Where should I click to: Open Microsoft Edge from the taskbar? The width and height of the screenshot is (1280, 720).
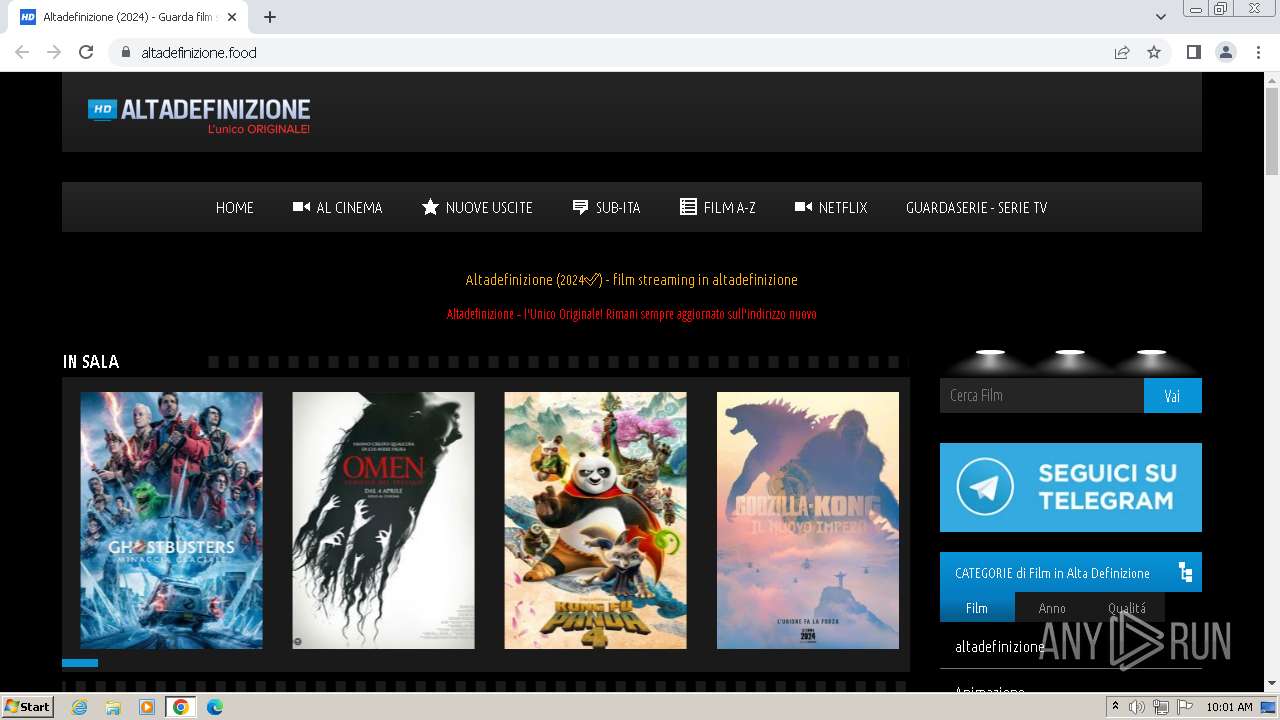(x=215, y=707)
